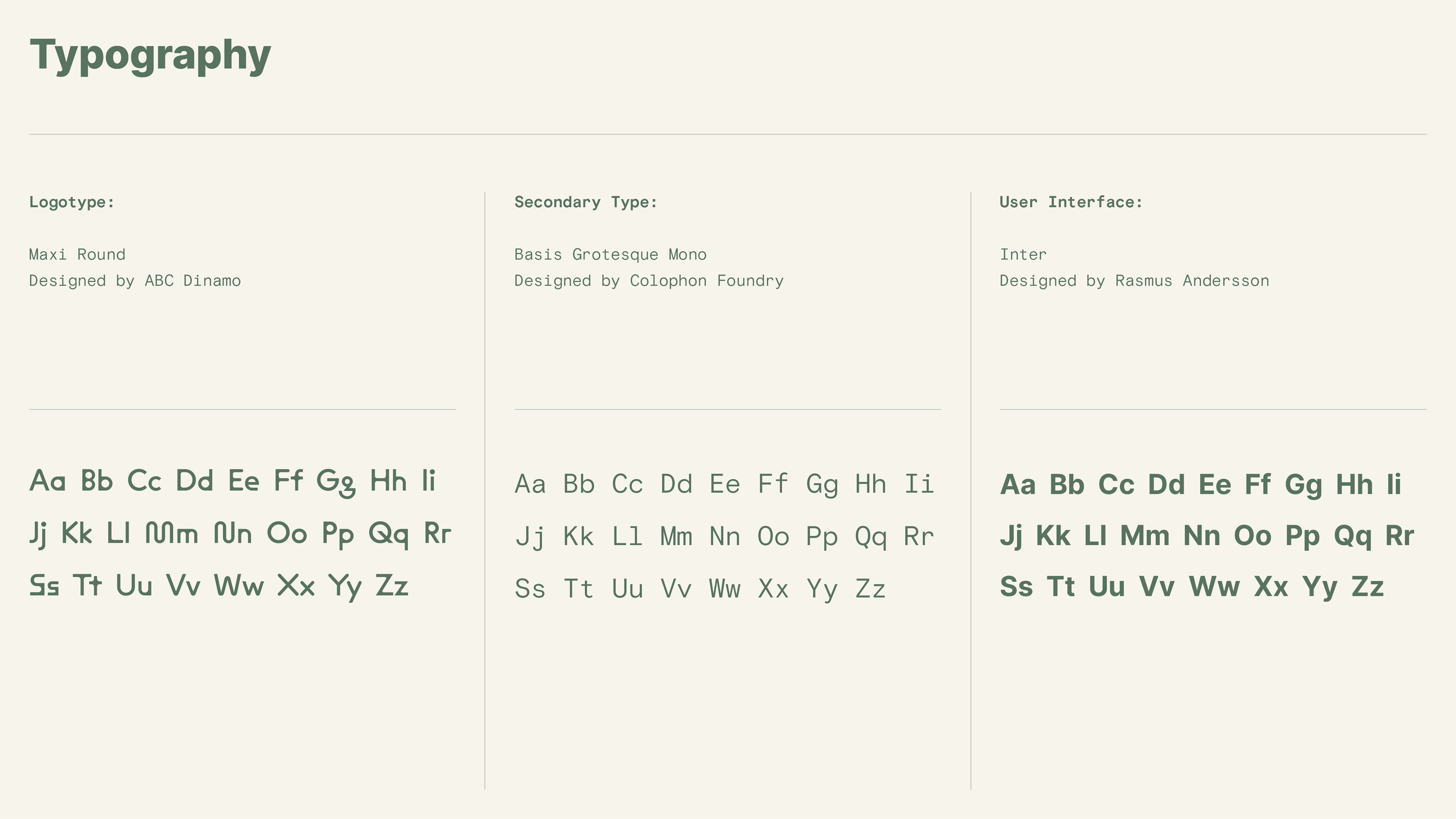
Task: Click 'Ii' in the Basis Grotesque Mono specimen
Action: 919,484
